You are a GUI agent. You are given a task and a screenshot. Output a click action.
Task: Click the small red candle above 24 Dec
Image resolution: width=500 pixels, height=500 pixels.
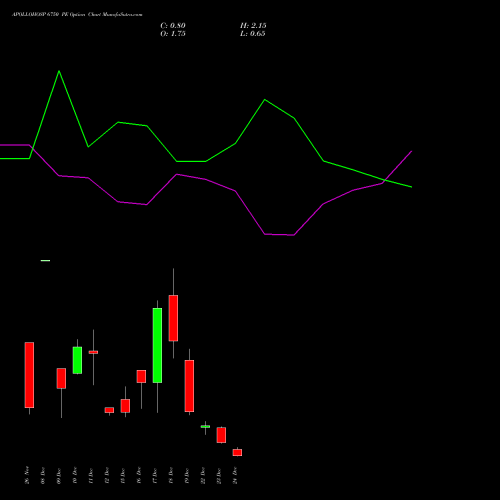tap(237, 452)
